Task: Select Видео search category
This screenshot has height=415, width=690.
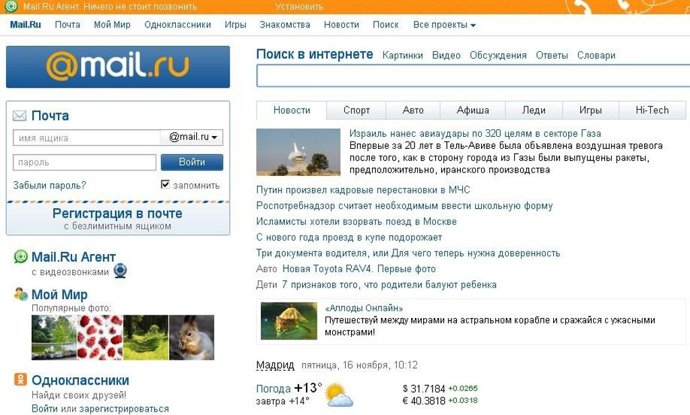Action: click(x=446, y=55)
